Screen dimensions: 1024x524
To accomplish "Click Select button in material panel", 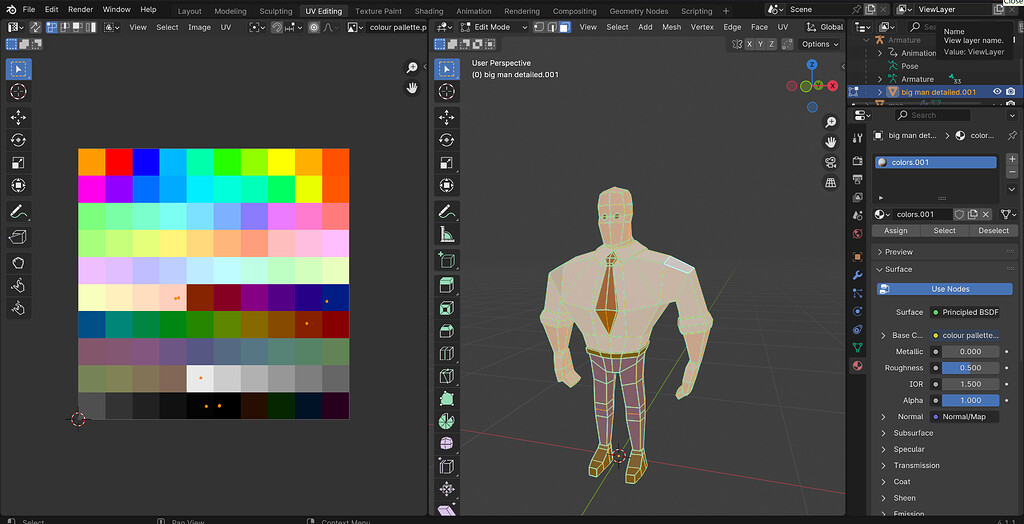I will click(x=944, y=231).
